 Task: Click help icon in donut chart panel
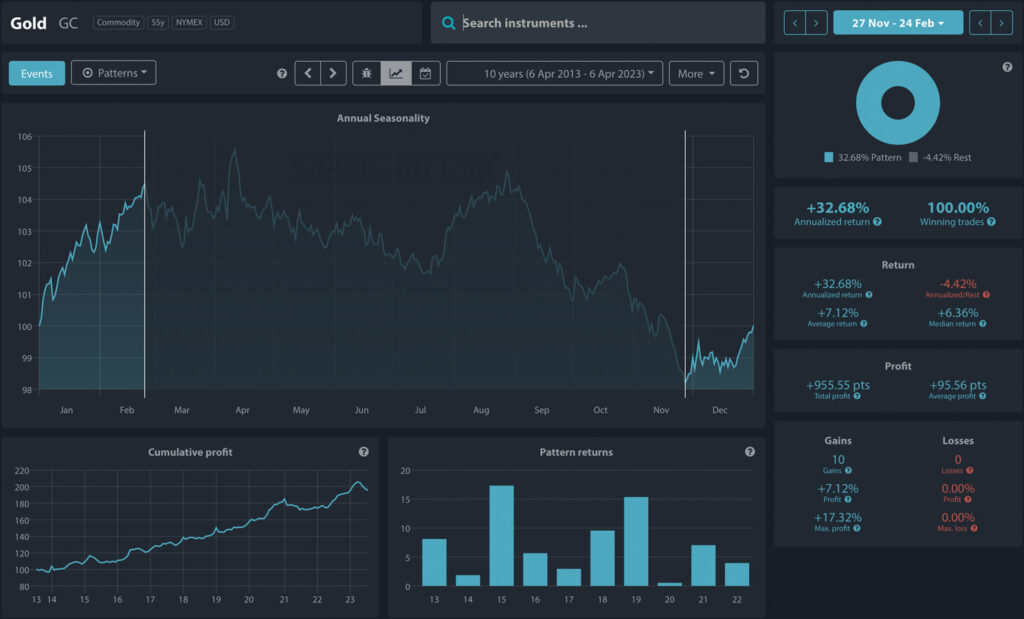1007,67
